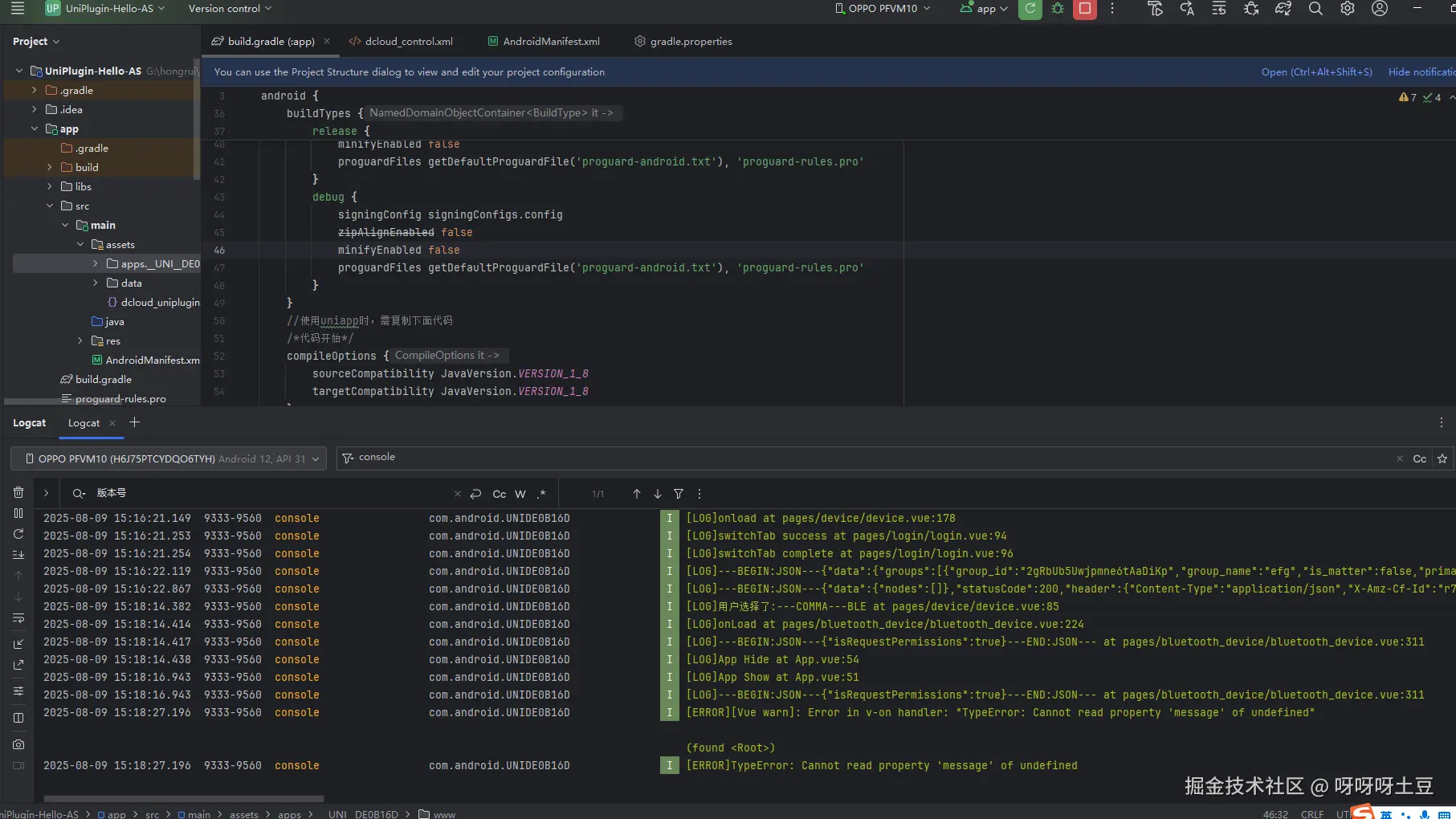1456x819 pixels.
Task: Pause Logcat output
Action: (x=18, y=513)
